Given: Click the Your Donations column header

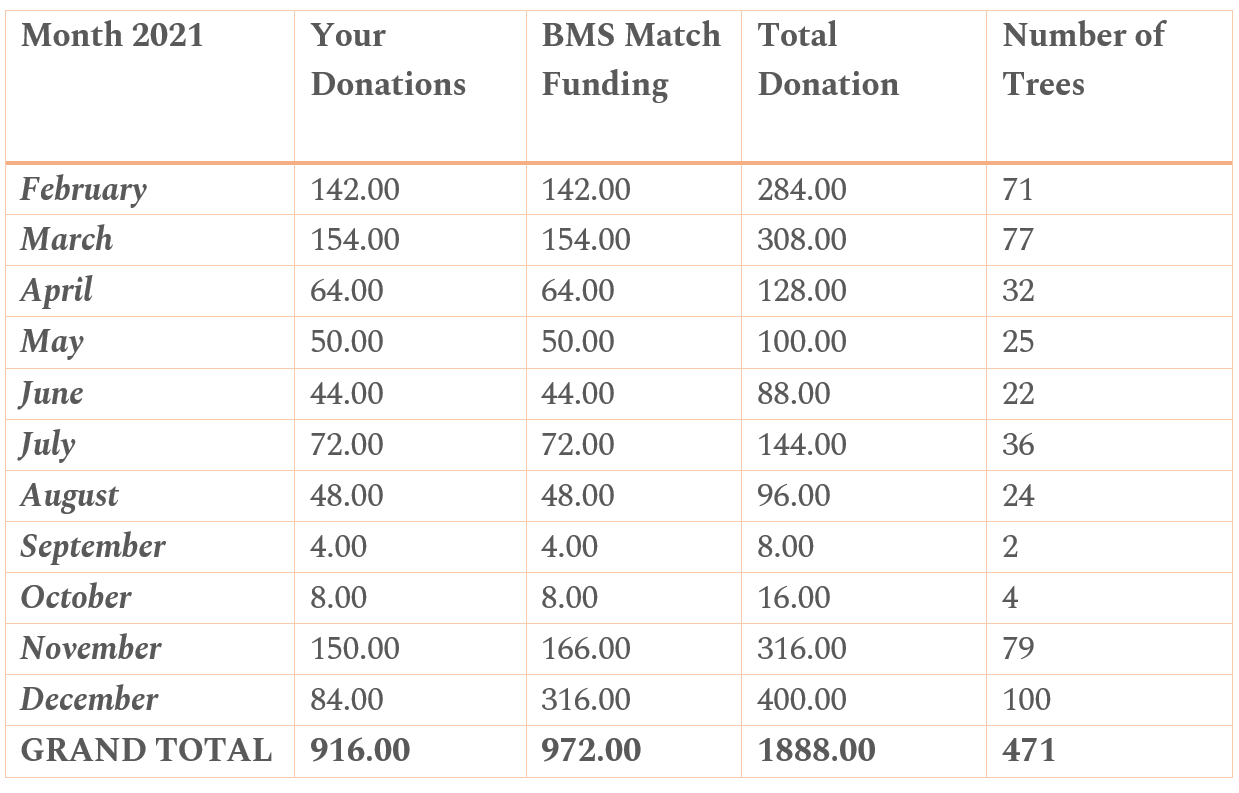Looking at the screenshot, I should [410, 86].
